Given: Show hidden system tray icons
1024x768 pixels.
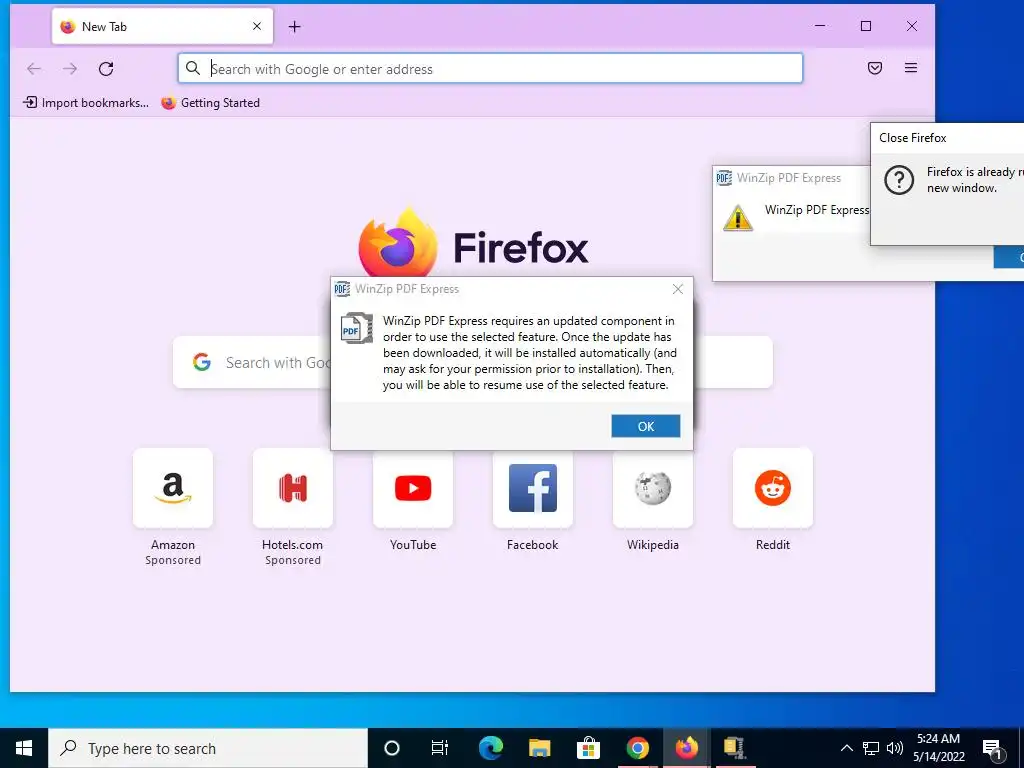Looking at the screenshot, I should [x=846, y=748].
